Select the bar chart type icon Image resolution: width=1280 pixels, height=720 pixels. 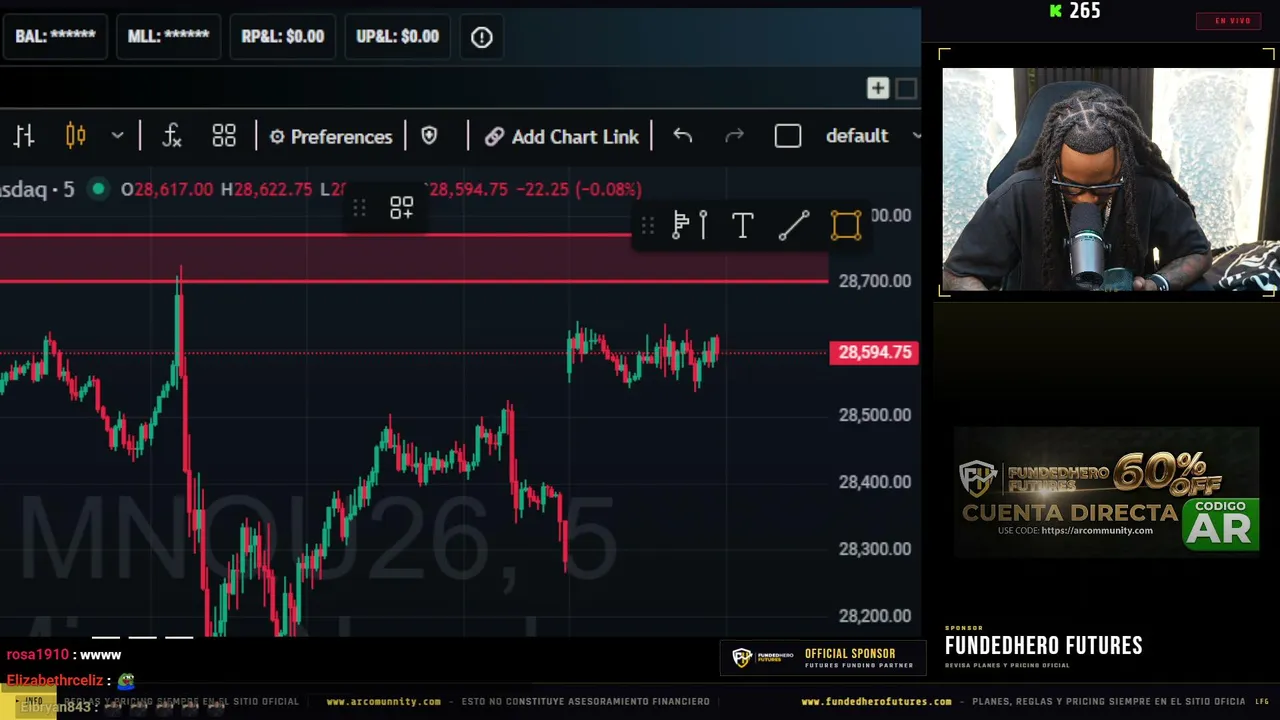coord(24,136)
